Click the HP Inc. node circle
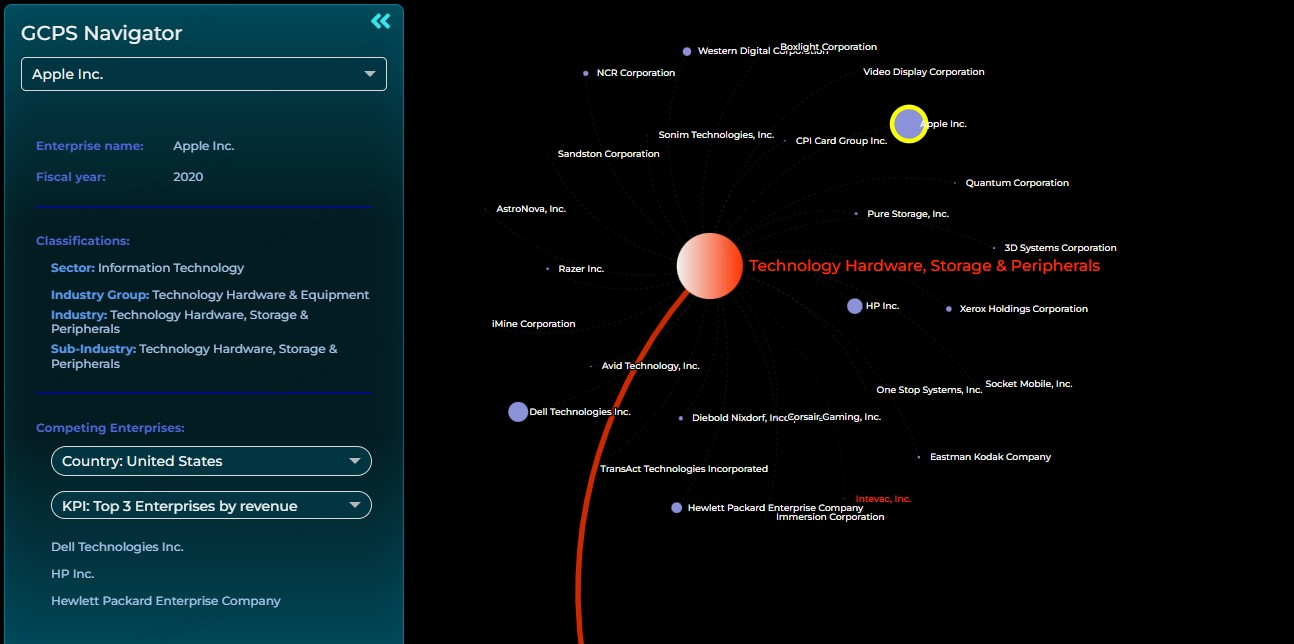Image resolution: width=1294 pixels, height=644 pixels. (x=854, y=306)
